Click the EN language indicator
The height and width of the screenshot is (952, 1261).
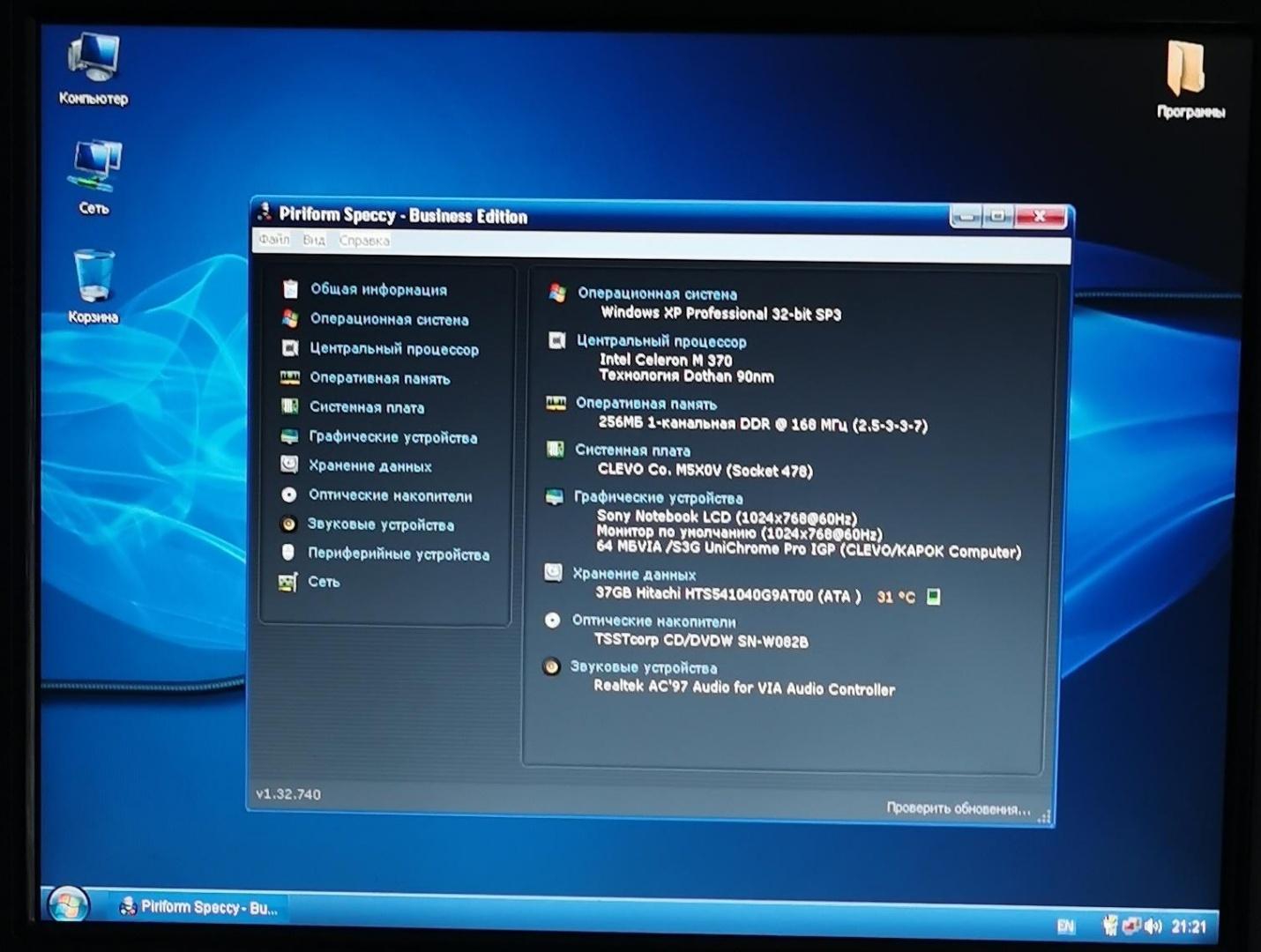[x=1065, y=926]
